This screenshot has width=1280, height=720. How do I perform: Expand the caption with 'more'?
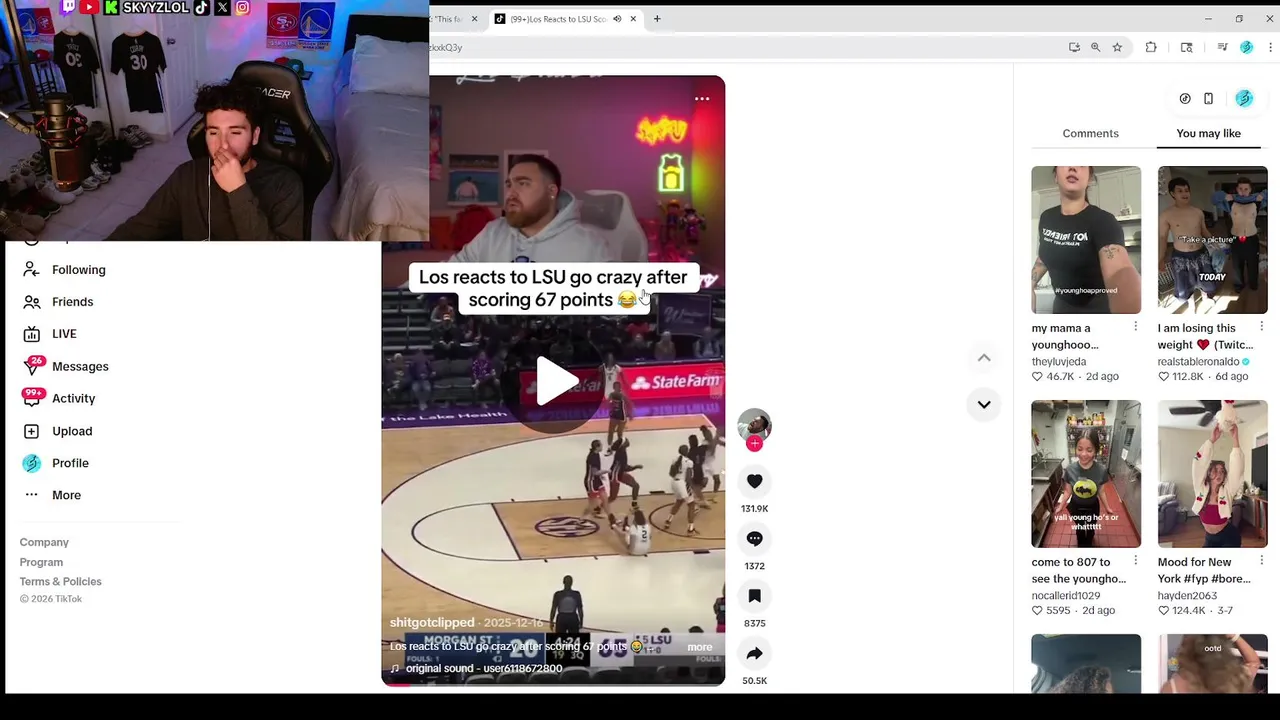[700, 647]
